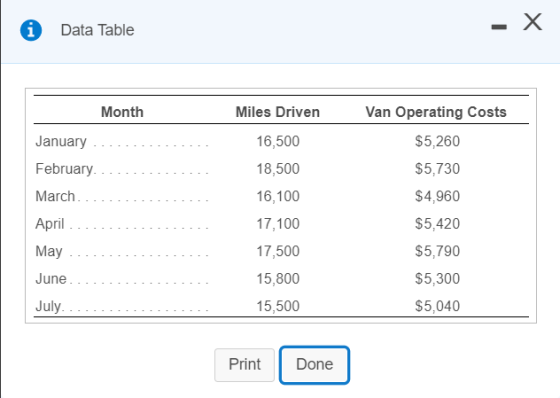Image resolution: width=560 pixels, height=398 pixels.
Task: Click the 15,500 miles value
Action: tap(278, 306)
